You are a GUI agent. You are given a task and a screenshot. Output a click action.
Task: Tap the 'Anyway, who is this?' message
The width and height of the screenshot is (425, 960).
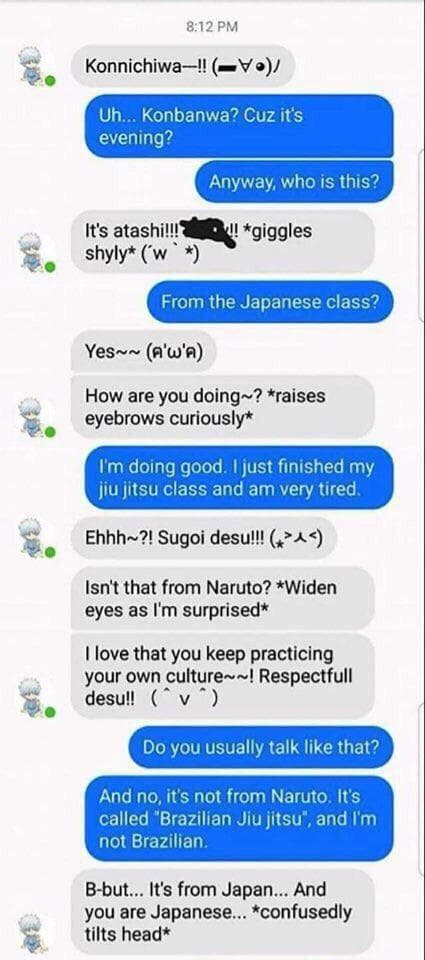pyautogui.click(x=294, y=181)
